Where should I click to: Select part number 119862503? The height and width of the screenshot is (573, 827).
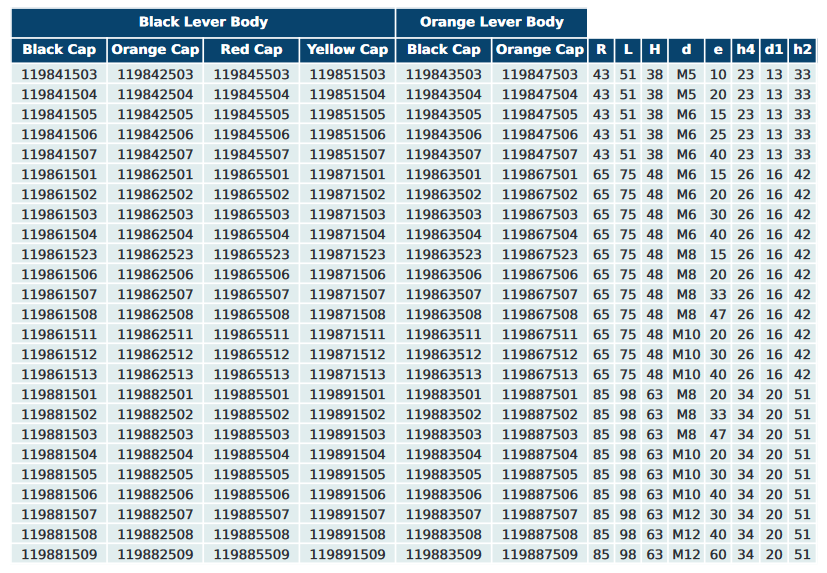point(155,215)
